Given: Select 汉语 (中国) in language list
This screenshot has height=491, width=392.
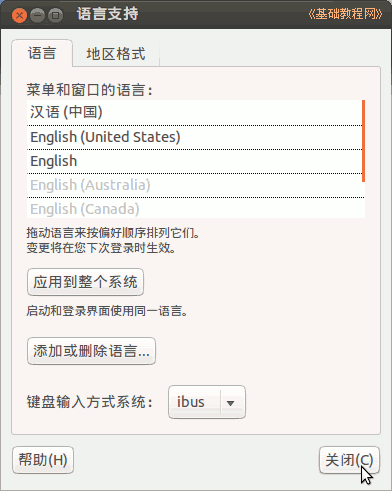Looking at the screenshot, I should [x=194, y=112].
